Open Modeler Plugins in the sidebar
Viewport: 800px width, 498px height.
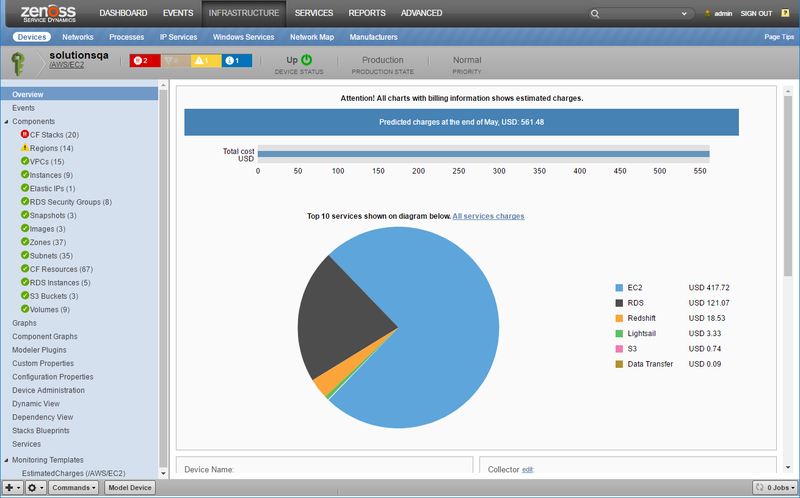[x=39, y=350]
